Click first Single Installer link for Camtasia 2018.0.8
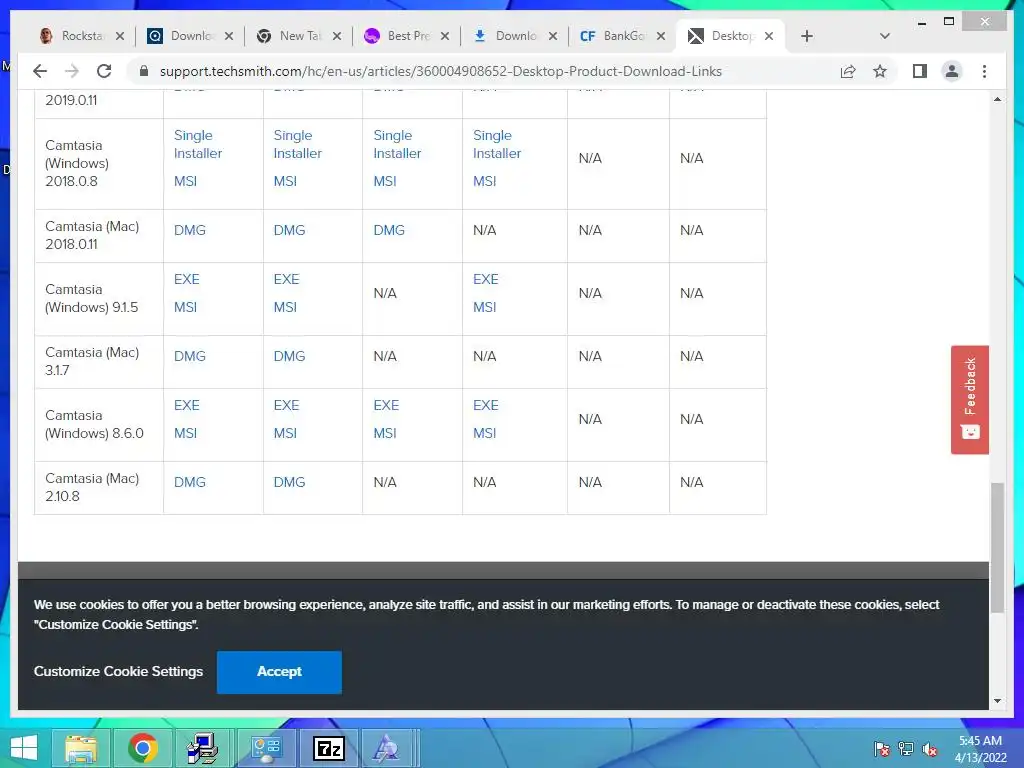The image size is (1024, 768). [x=198, y=144]
